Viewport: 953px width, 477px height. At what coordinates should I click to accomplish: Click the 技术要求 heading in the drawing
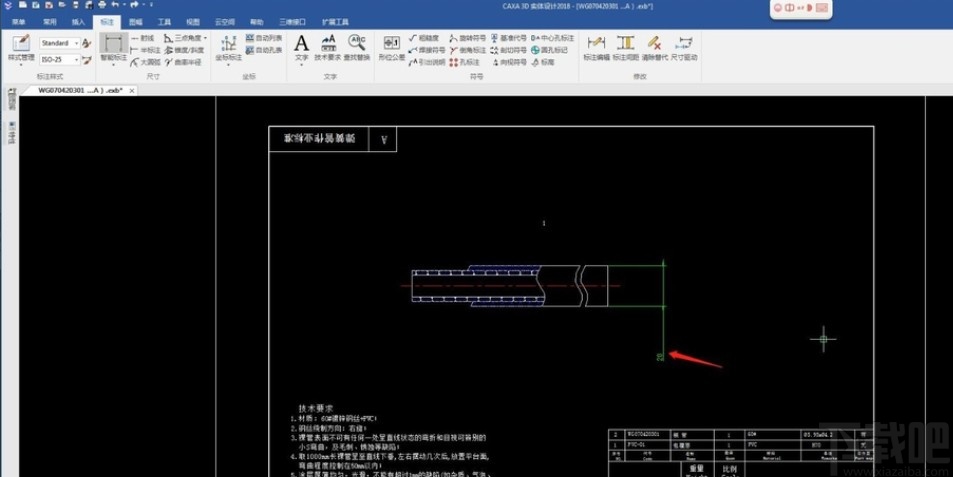315,408
